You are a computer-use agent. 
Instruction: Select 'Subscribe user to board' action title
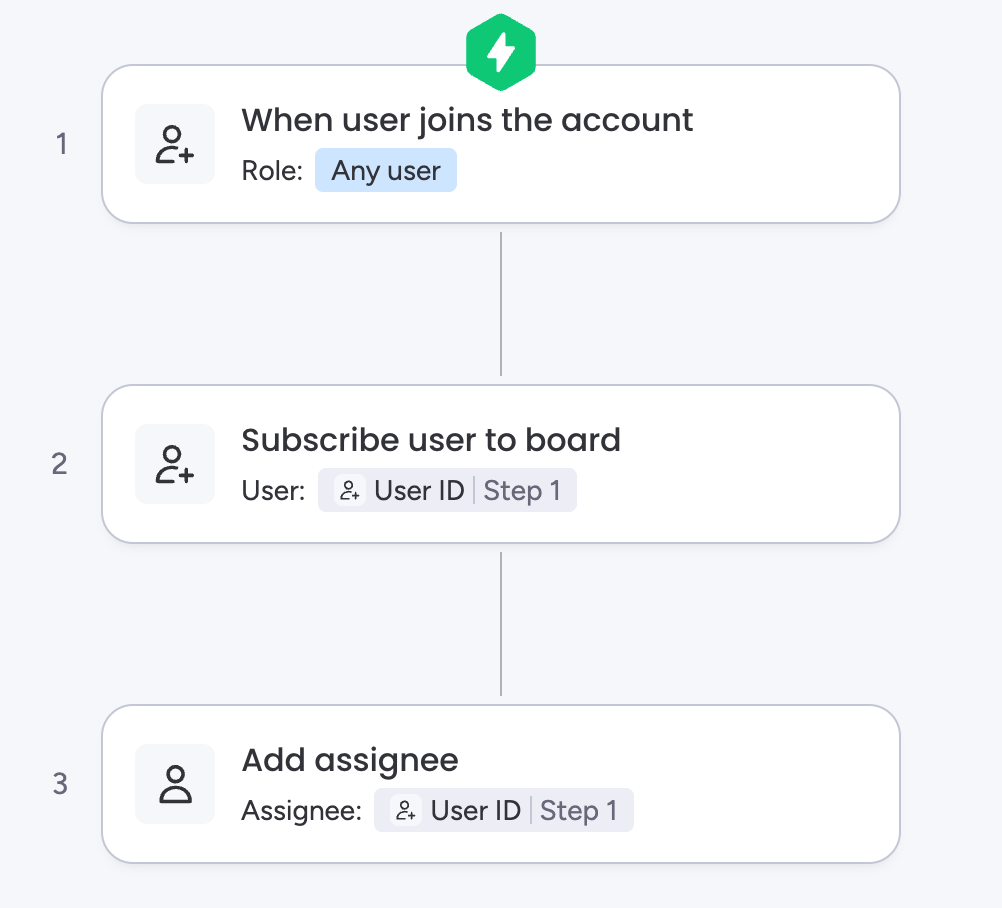pyautogui.click(x=431, y=440)
